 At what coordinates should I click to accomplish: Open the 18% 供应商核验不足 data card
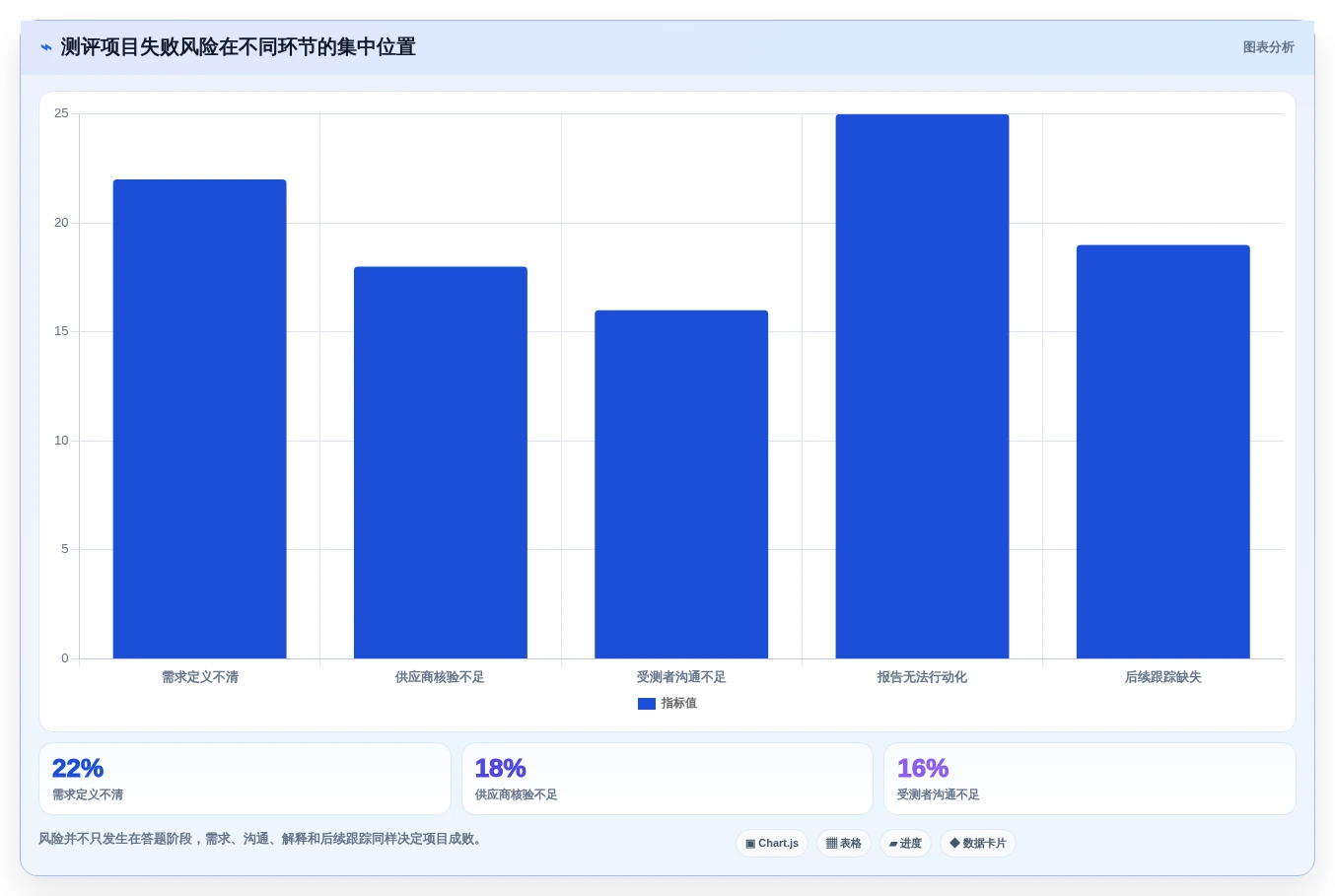coord(667,779)
